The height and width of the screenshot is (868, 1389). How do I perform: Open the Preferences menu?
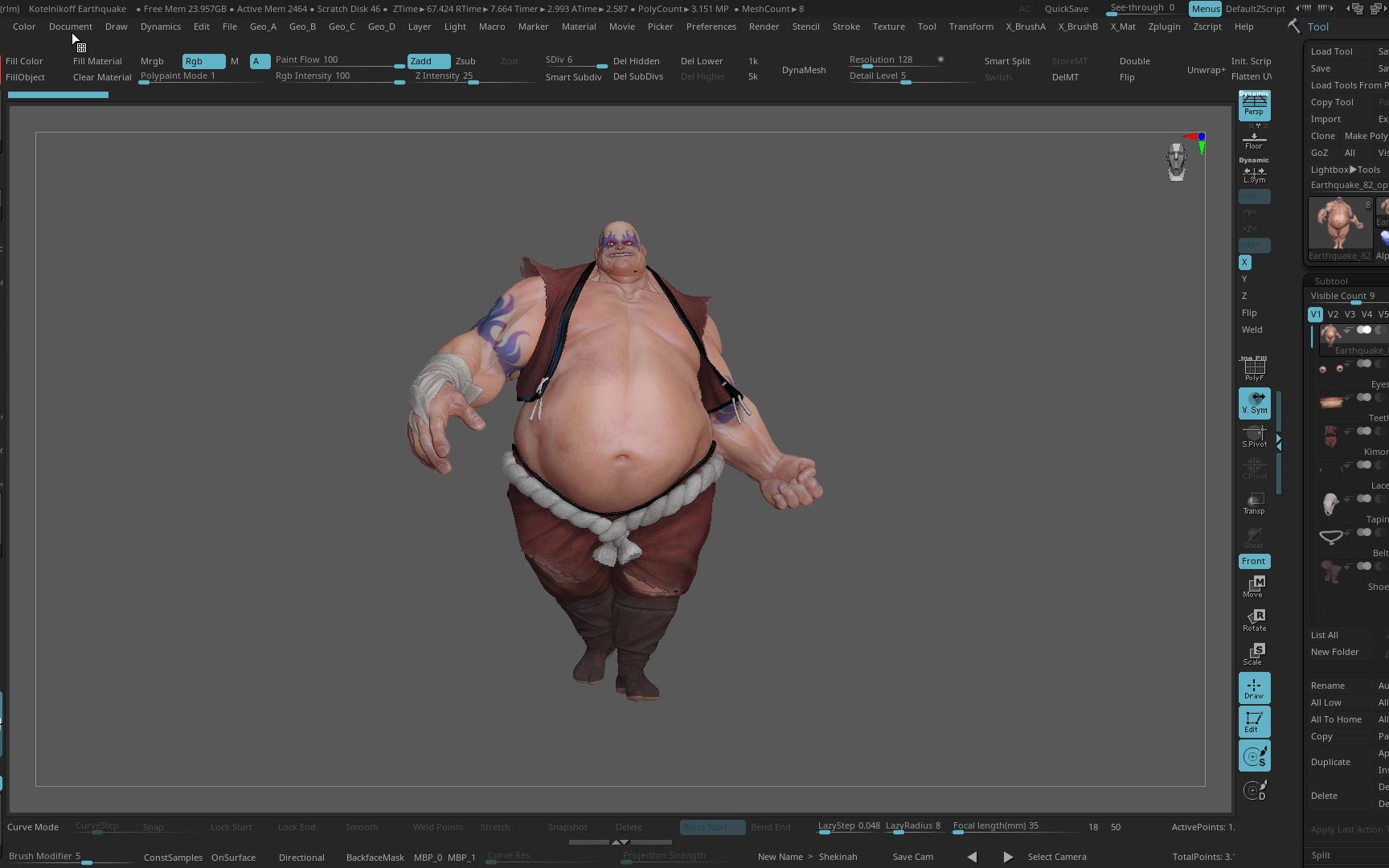click(x=711, y=27)
